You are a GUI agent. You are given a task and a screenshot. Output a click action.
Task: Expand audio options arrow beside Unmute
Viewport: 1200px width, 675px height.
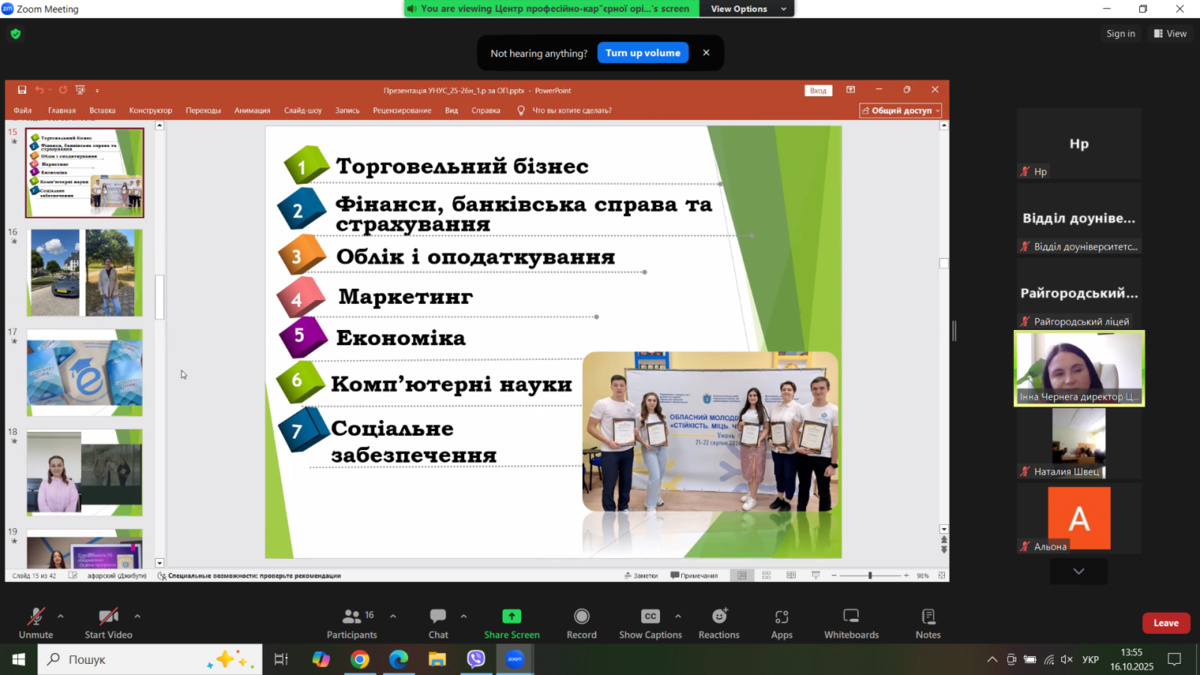[61, 616]
